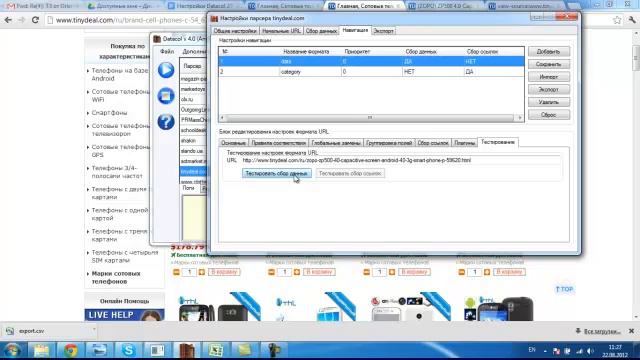Click the blue schedule icon in Datacol sidebar
Viewport: 640px width, 360px height.
(166, 96)
